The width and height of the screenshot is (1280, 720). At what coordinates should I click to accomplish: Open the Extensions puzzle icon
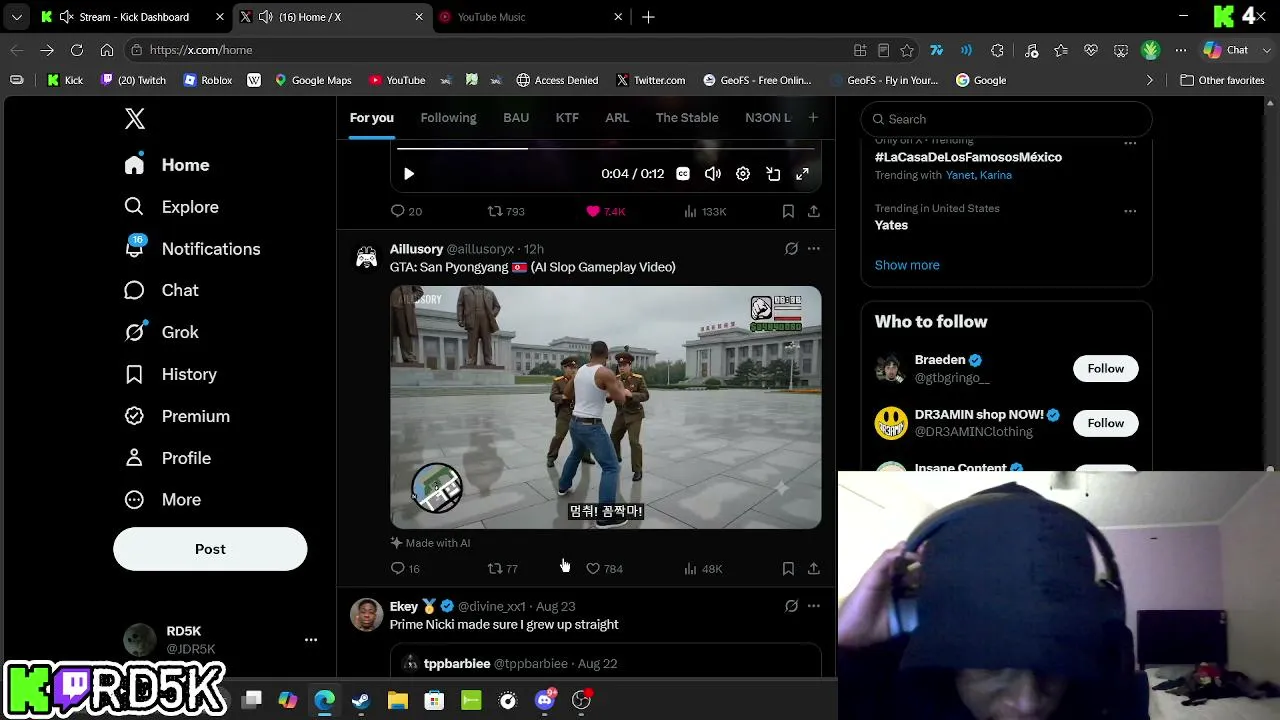(997, 50)
